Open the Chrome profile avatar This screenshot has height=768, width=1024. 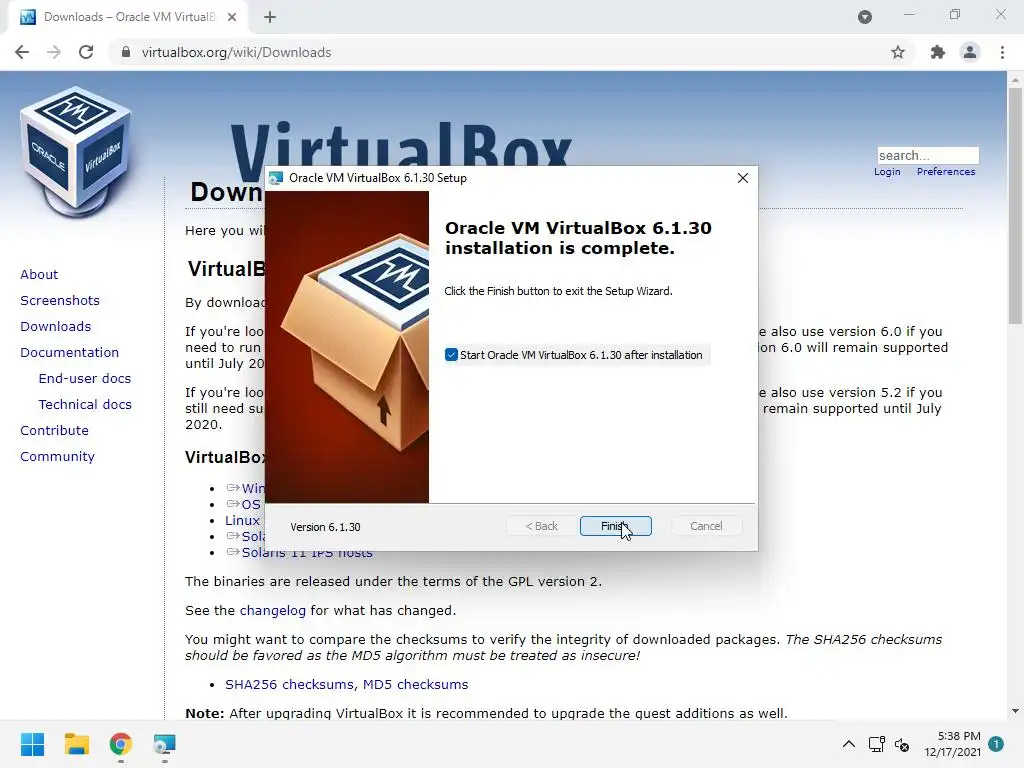click(x=970, y=52)
